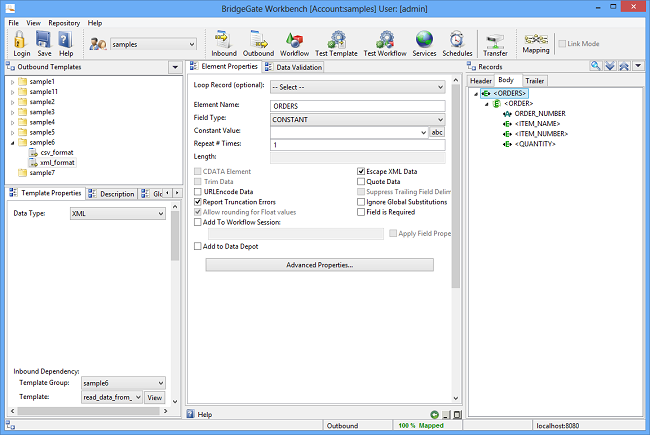The height and width of the screenshot is (435, 650).
Task: Select the ORDER_NUMBER attribute node
Action: pyautogui.click(x=539, y=114)
